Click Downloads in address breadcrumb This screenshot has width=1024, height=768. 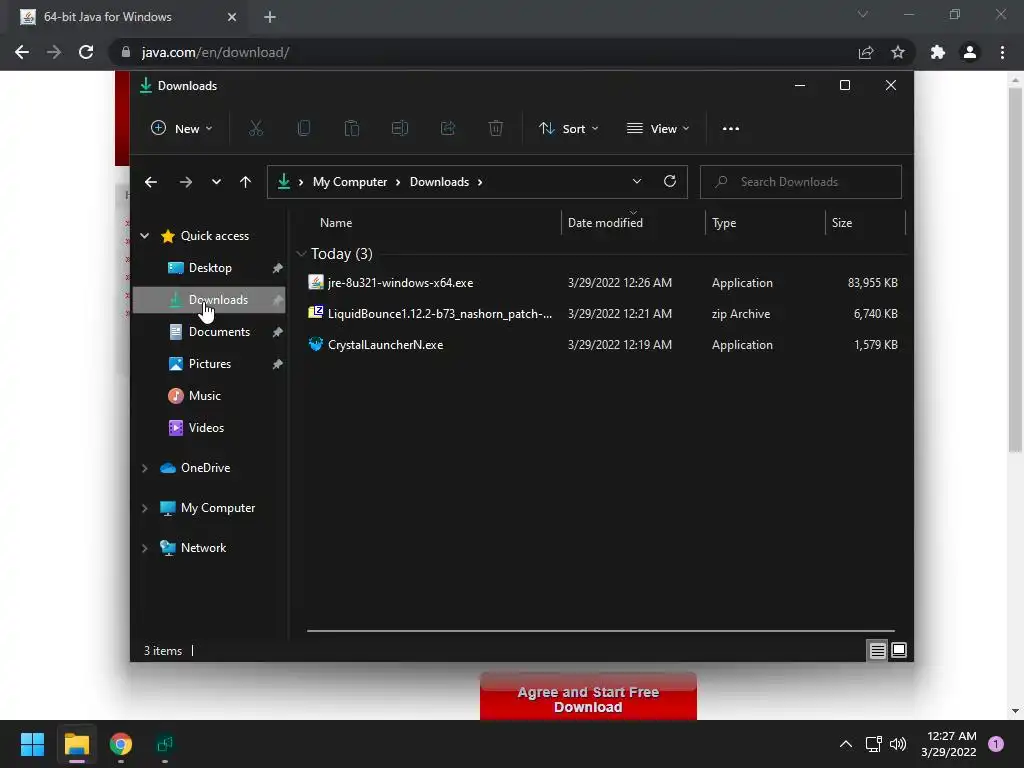coord(440,182)
